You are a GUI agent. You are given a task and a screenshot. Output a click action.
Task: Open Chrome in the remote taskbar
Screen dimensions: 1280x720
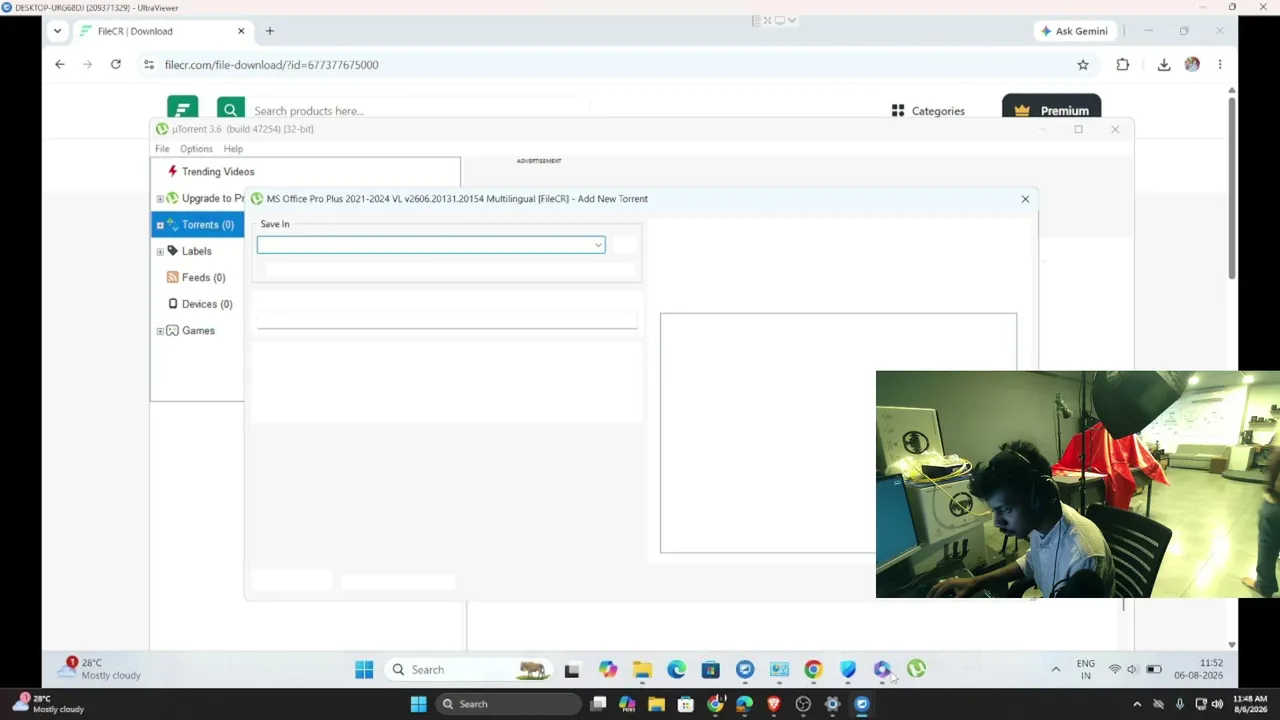(x=813, y=670)
